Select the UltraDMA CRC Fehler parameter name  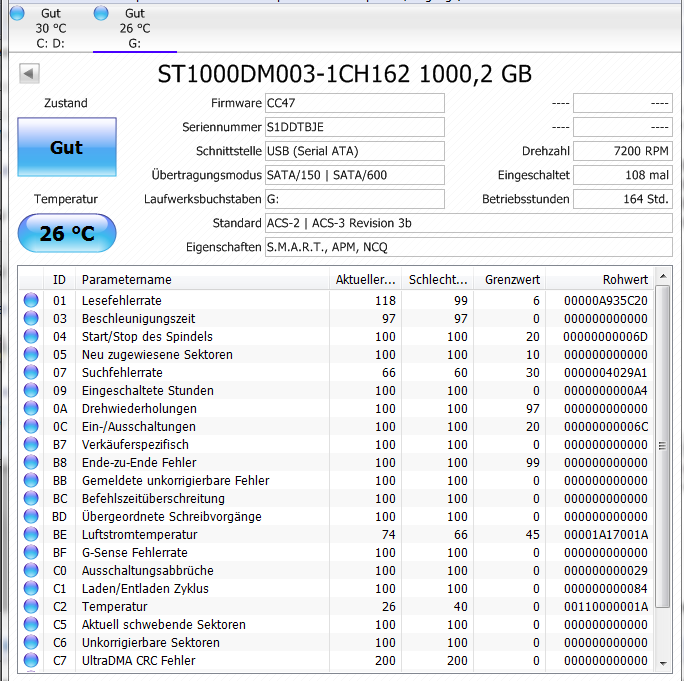(x=138, y=660)
